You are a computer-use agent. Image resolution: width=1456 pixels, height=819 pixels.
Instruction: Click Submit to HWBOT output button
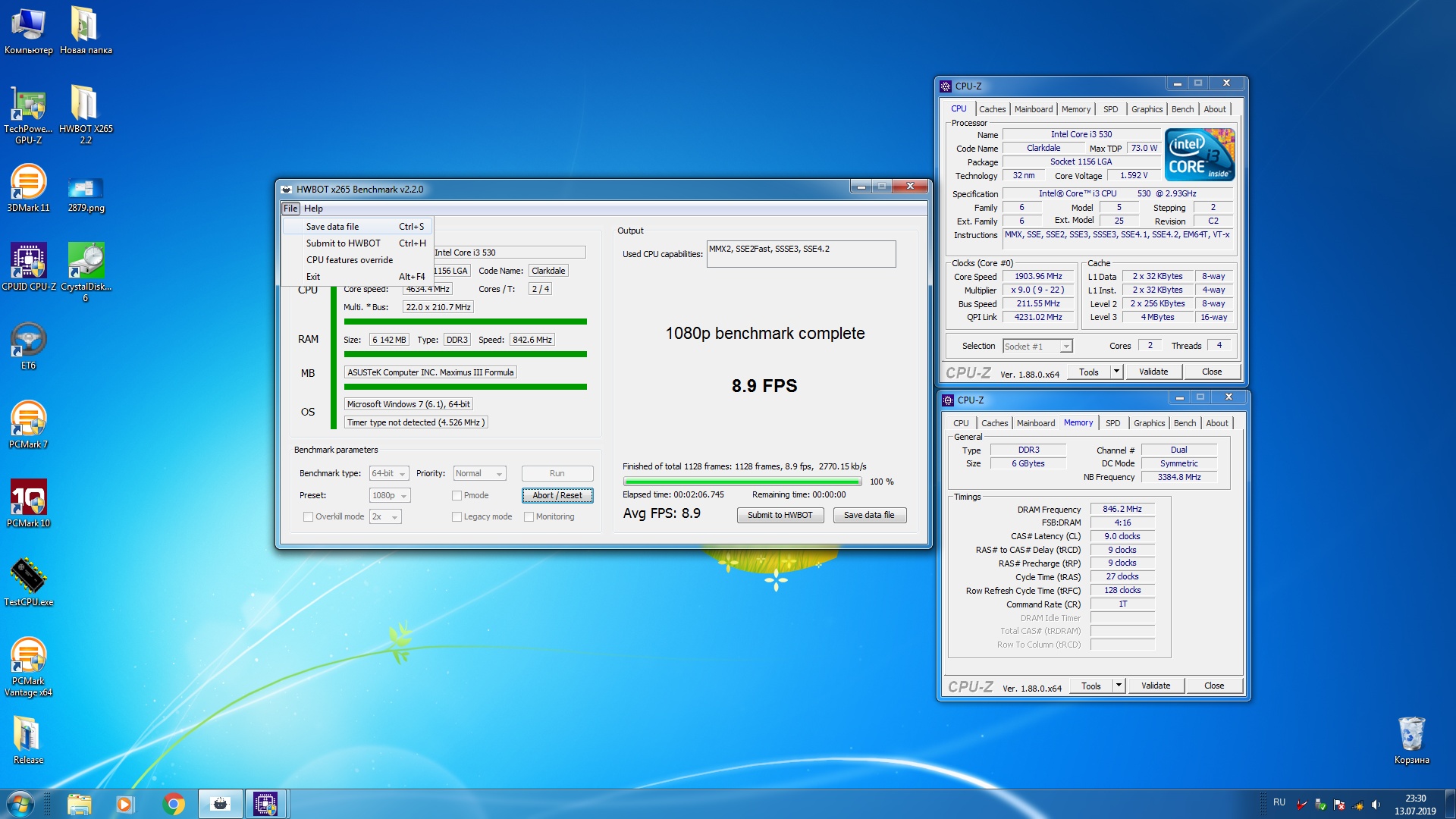point(780,515)
